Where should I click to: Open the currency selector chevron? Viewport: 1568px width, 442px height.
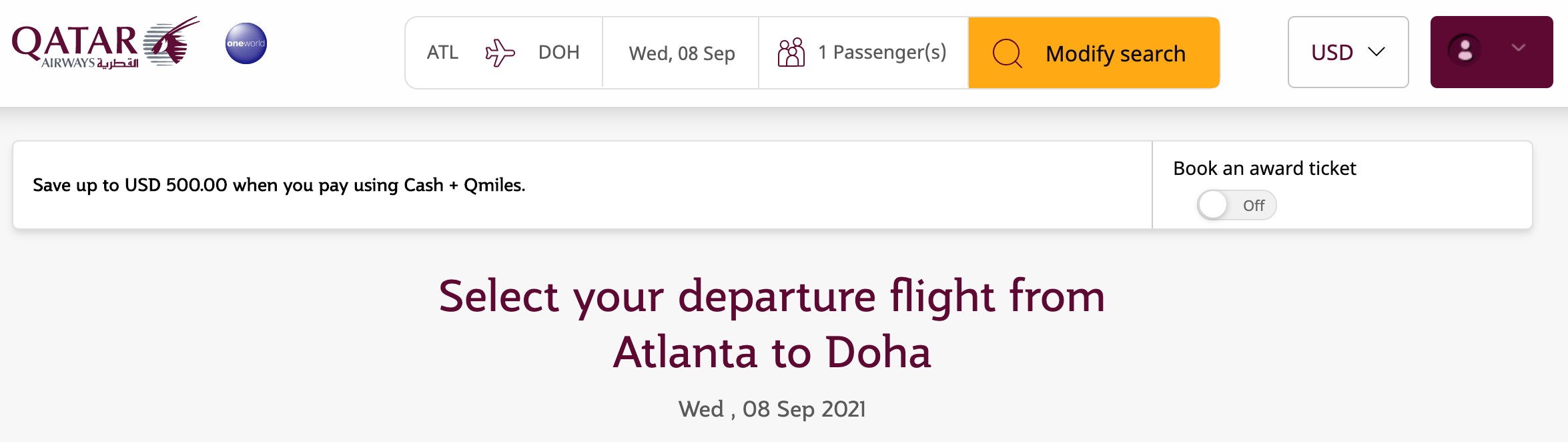click(x=1376, y=51)
